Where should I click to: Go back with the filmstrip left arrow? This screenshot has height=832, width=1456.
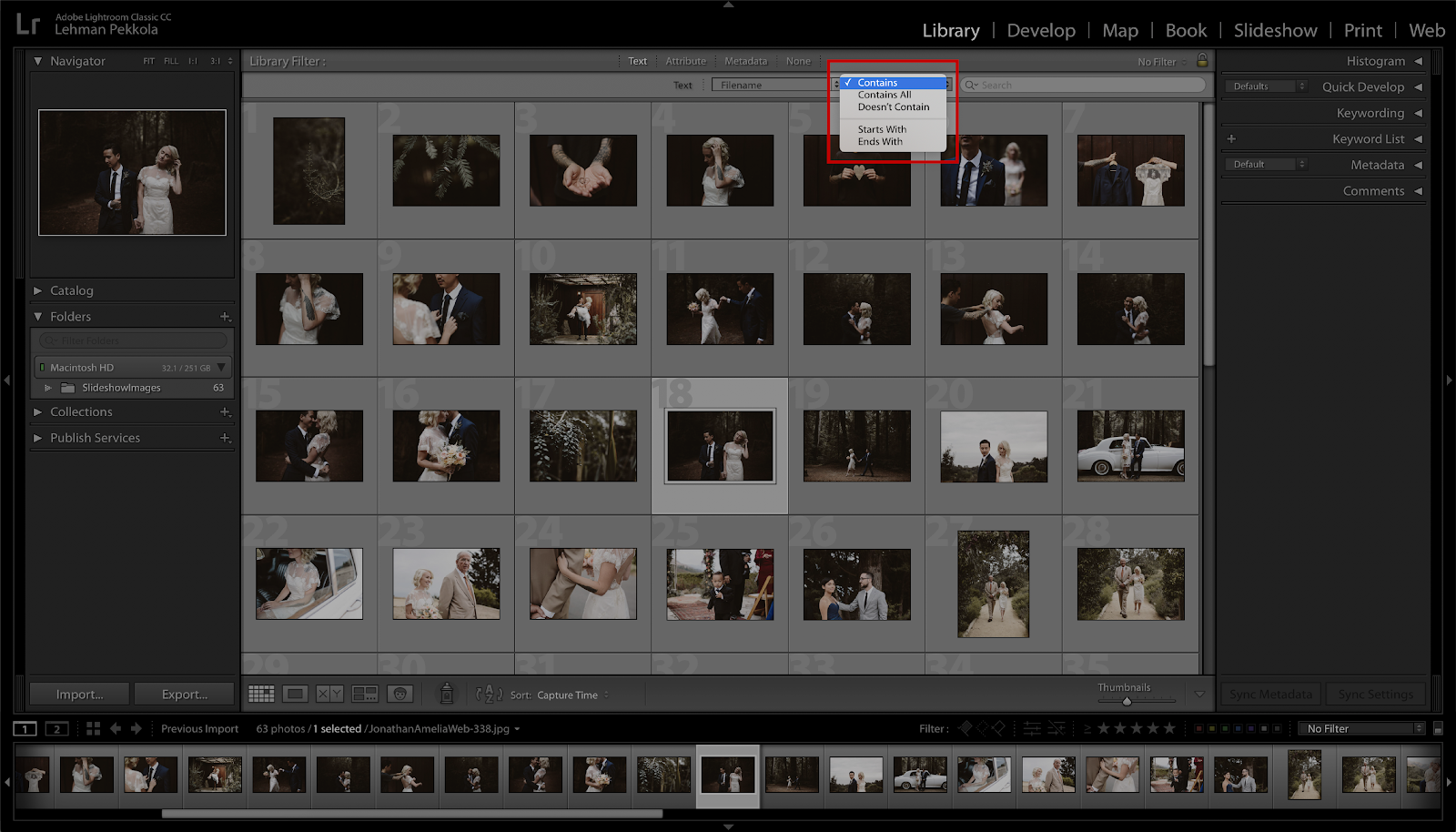[116, 728]
